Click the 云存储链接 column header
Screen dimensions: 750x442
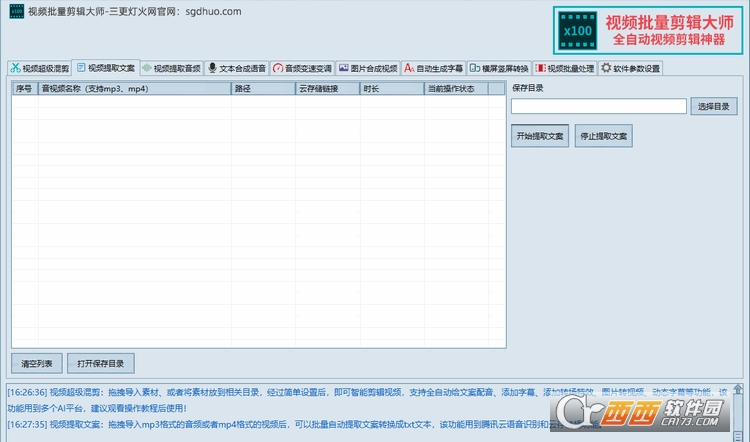point(328,88)
